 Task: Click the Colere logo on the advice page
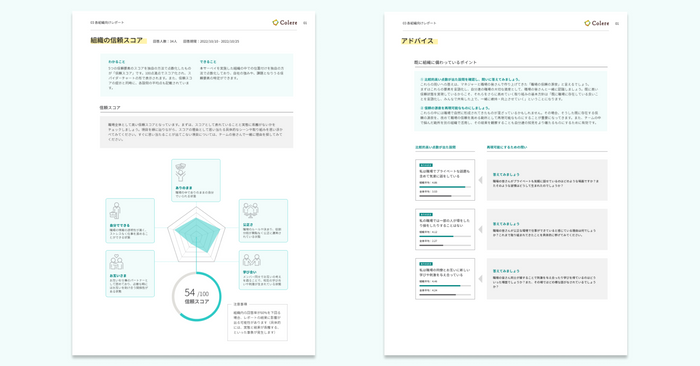click(597, 23)
